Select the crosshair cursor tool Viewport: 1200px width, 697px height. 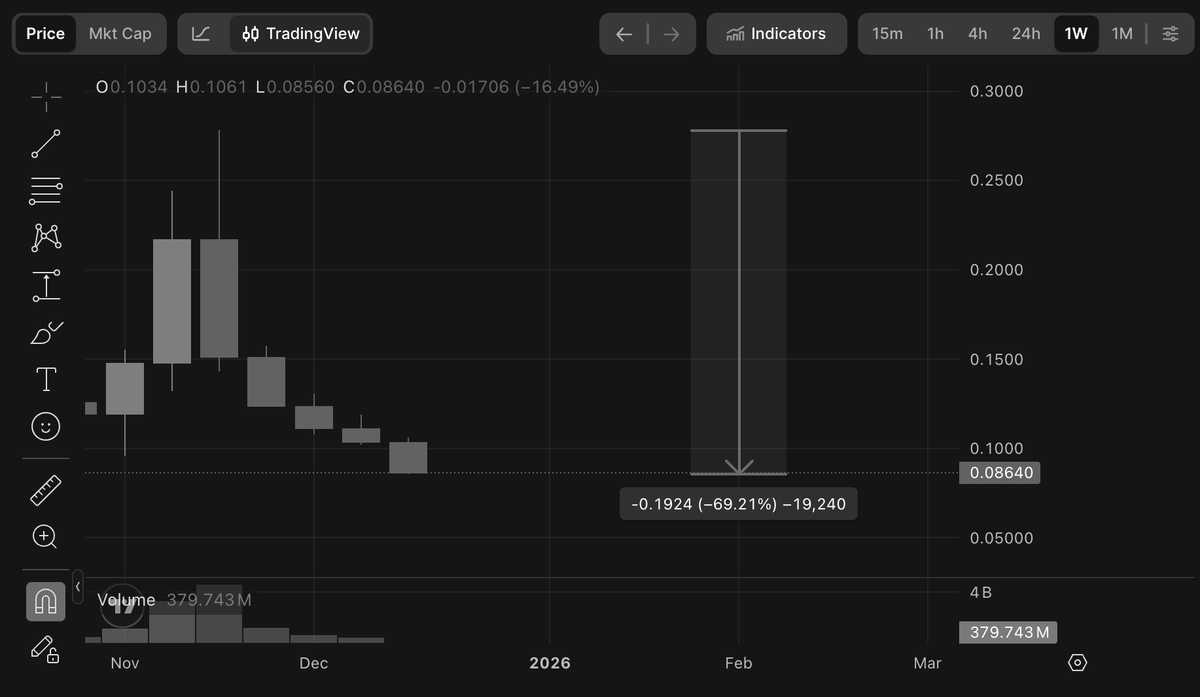click(46, 96)
